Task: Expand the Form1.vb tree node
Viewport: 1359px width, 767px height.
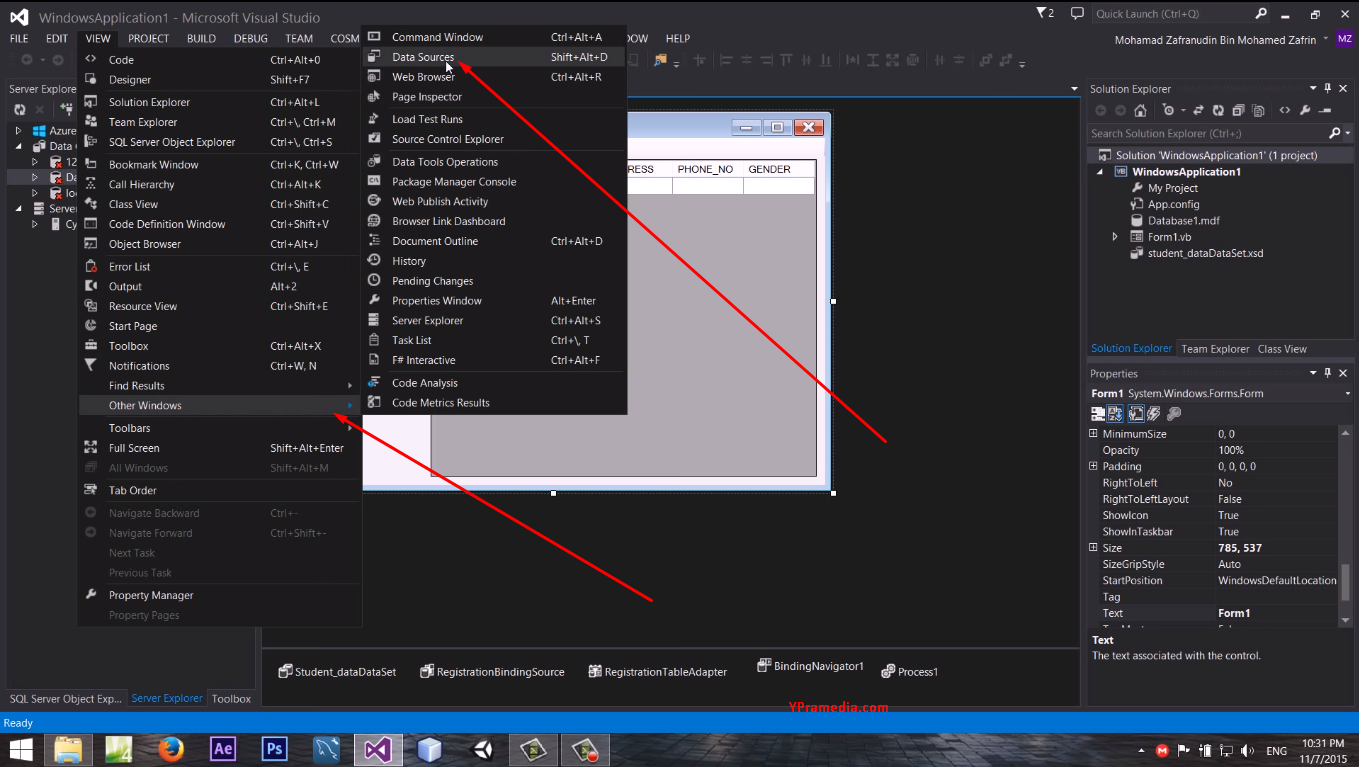Action: click(x=1115, y=237)
